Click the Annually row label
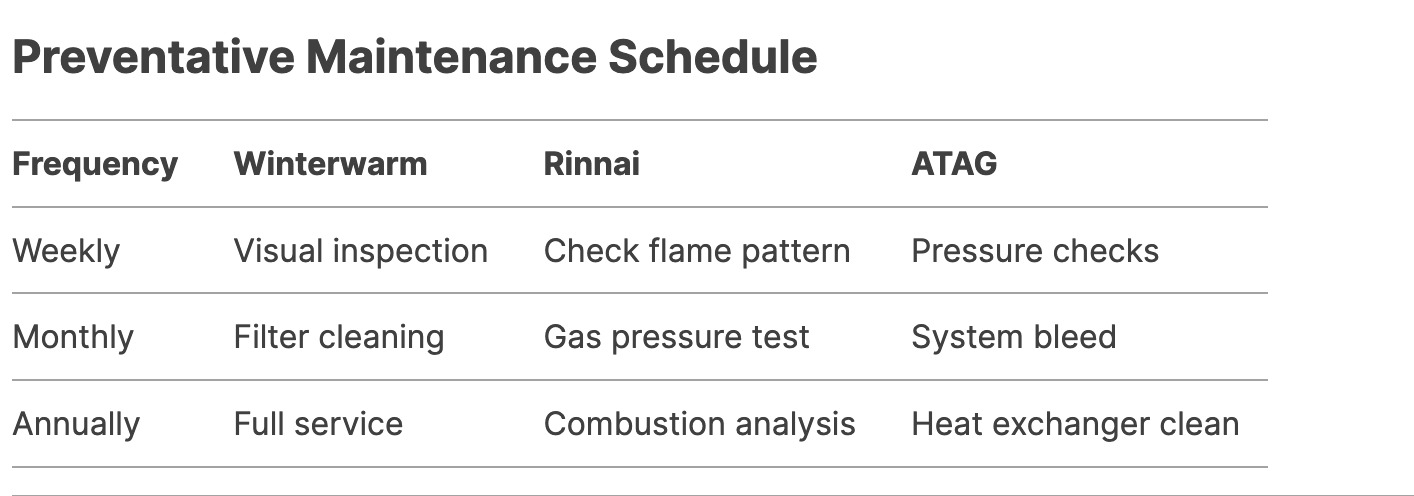This screenshot has height=496, width=1414. tap(76, 424)
